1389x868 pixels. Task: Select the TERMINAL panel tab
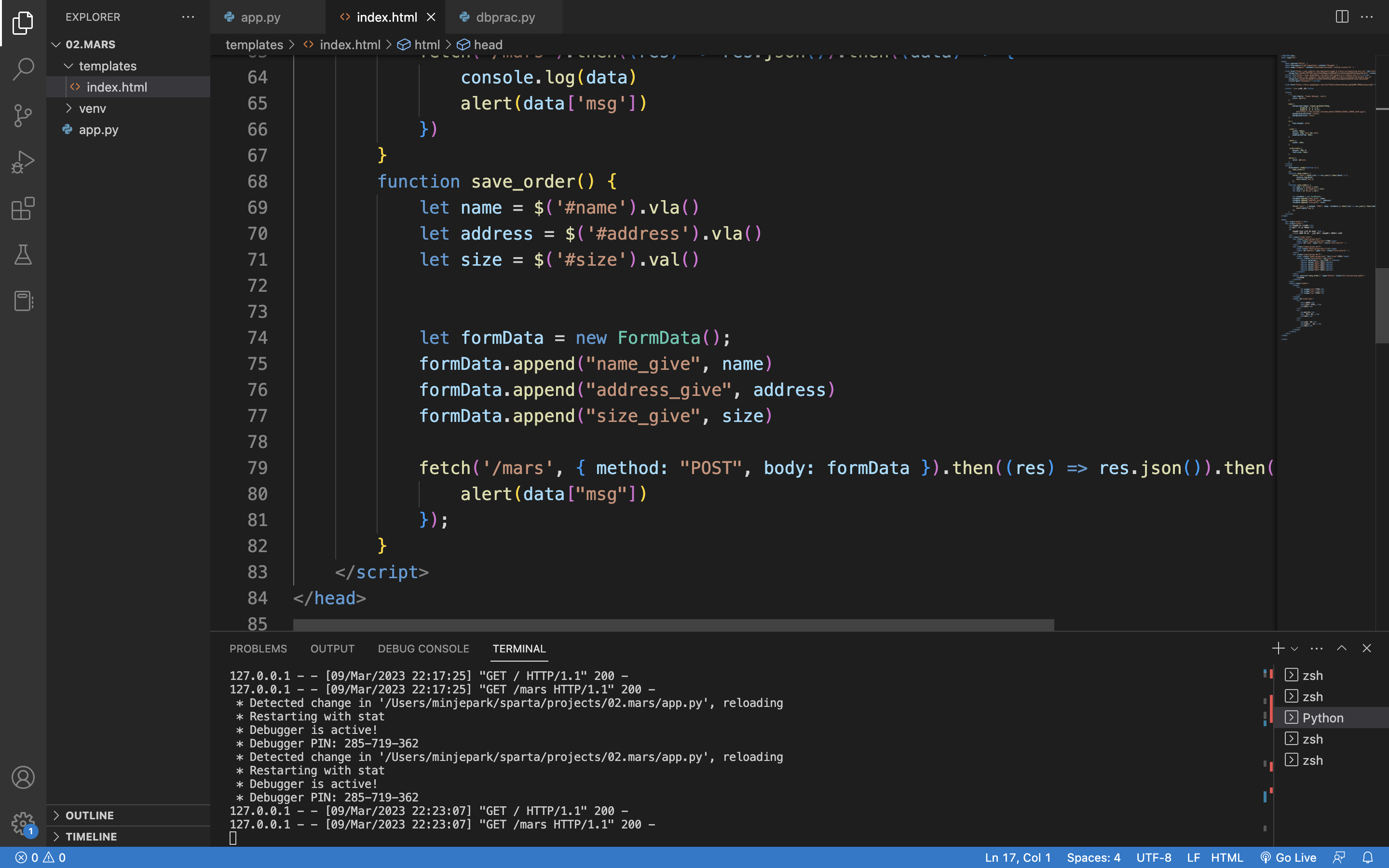point(519,649)
